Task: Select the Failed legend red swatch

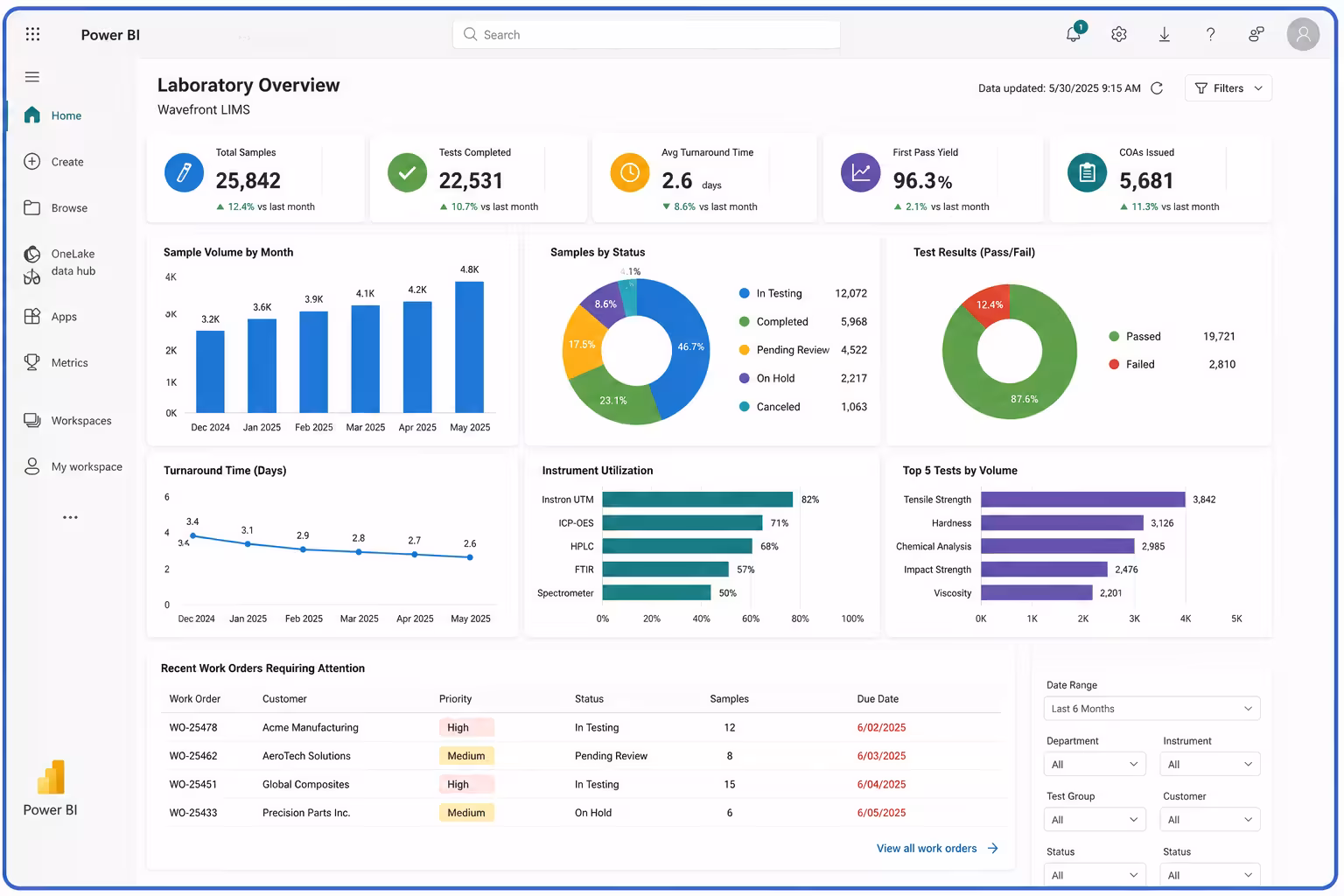Action: [x=1114, y=364]
